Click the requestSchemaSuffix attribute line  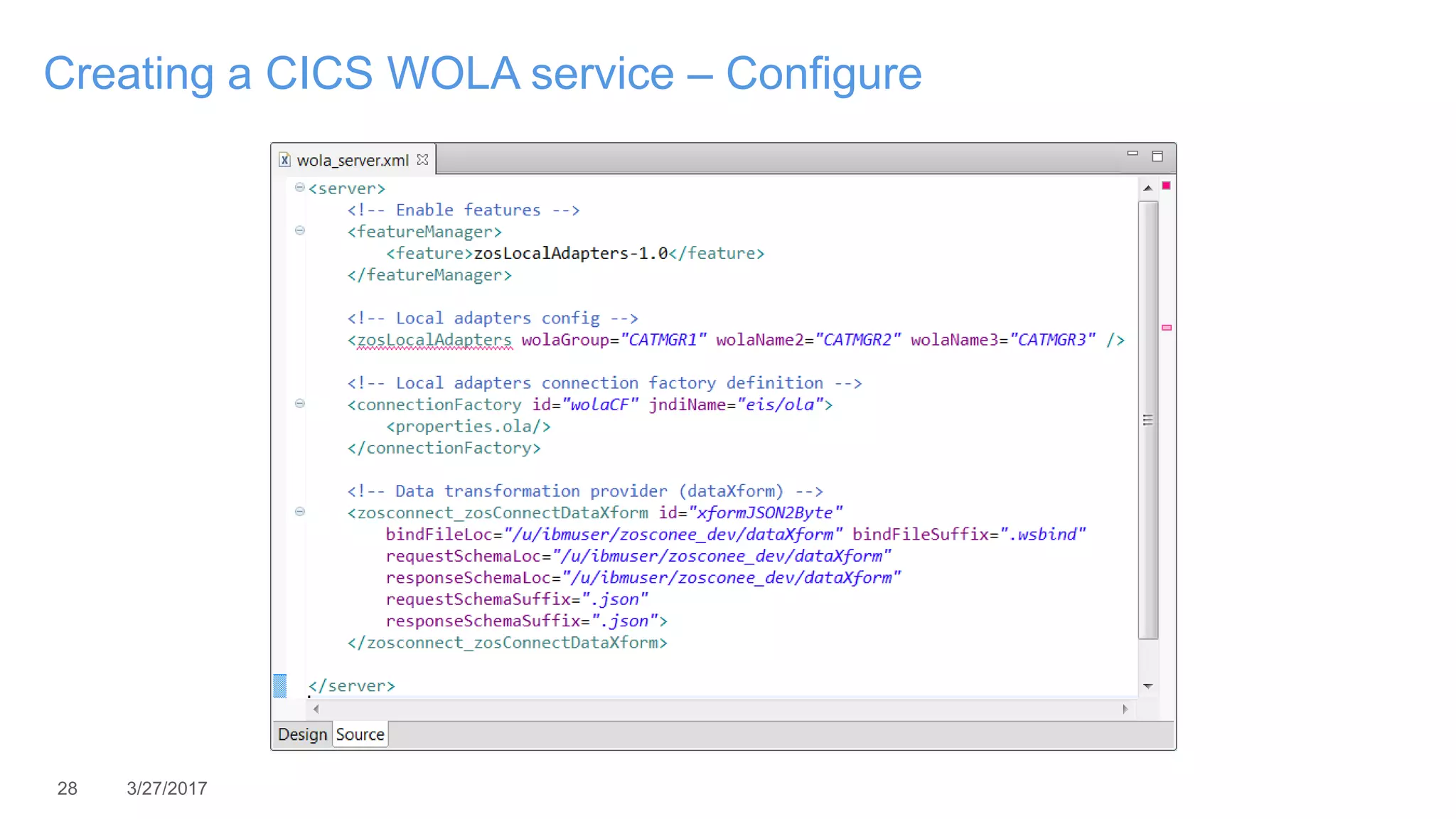518,600
